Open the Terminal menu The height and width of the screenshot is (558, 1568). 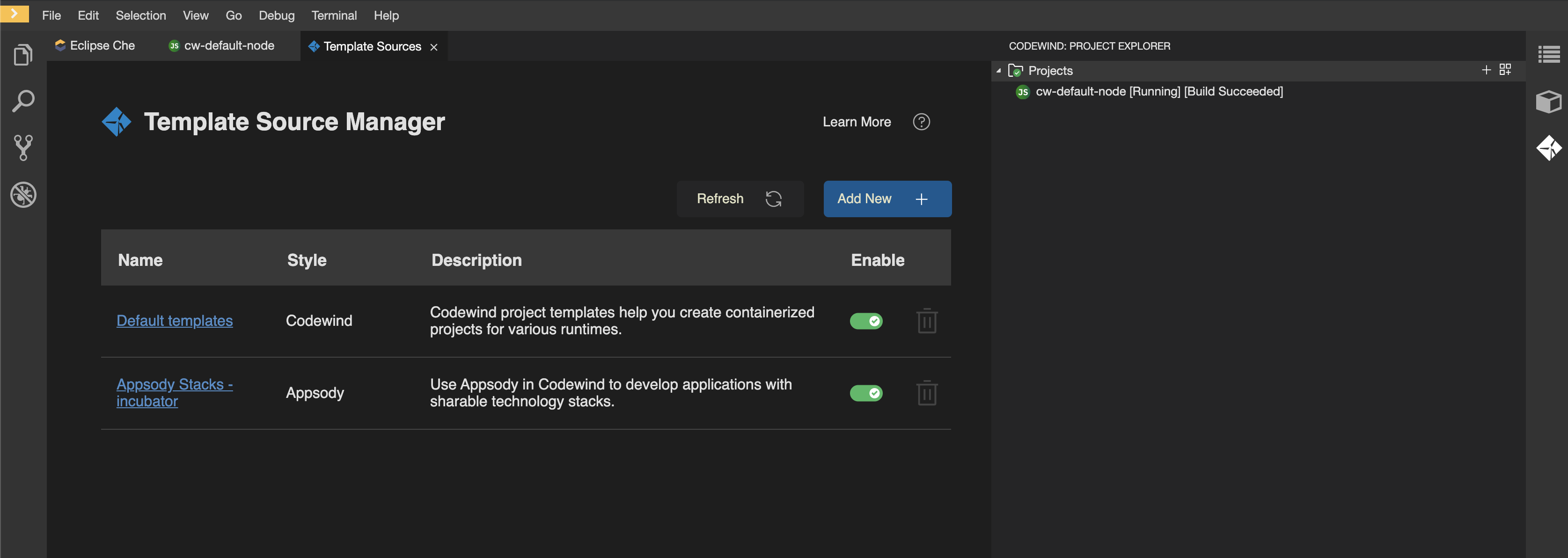coord(334,15)
